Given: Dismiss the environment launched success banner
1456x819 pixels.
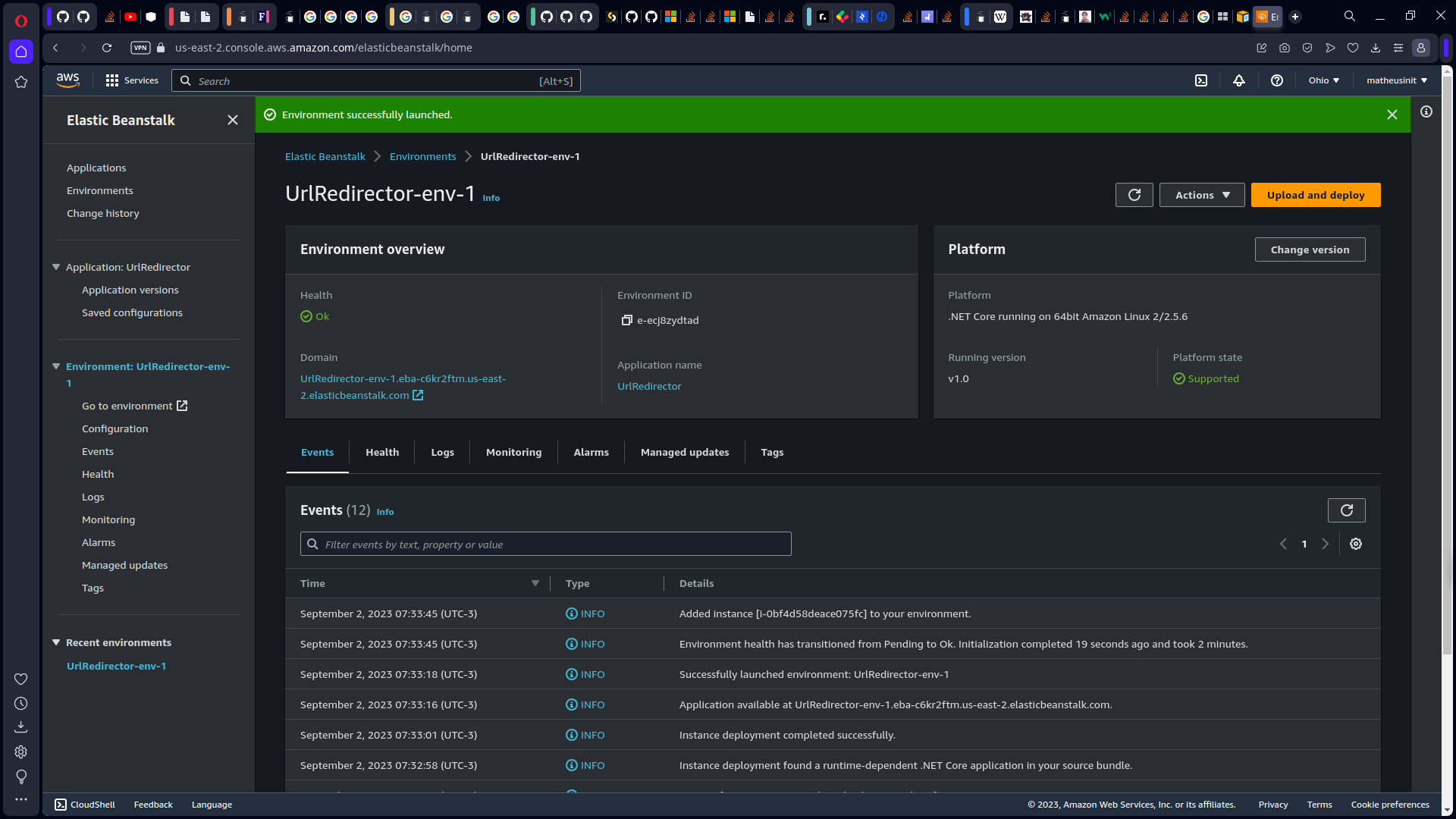Looking at the screenshot, I should tap(1392, 115).
